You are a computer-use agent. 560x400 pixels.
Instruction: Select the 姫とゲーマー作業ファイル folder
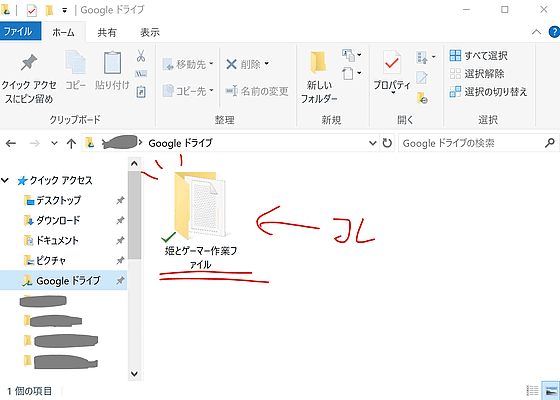point(201,220)
